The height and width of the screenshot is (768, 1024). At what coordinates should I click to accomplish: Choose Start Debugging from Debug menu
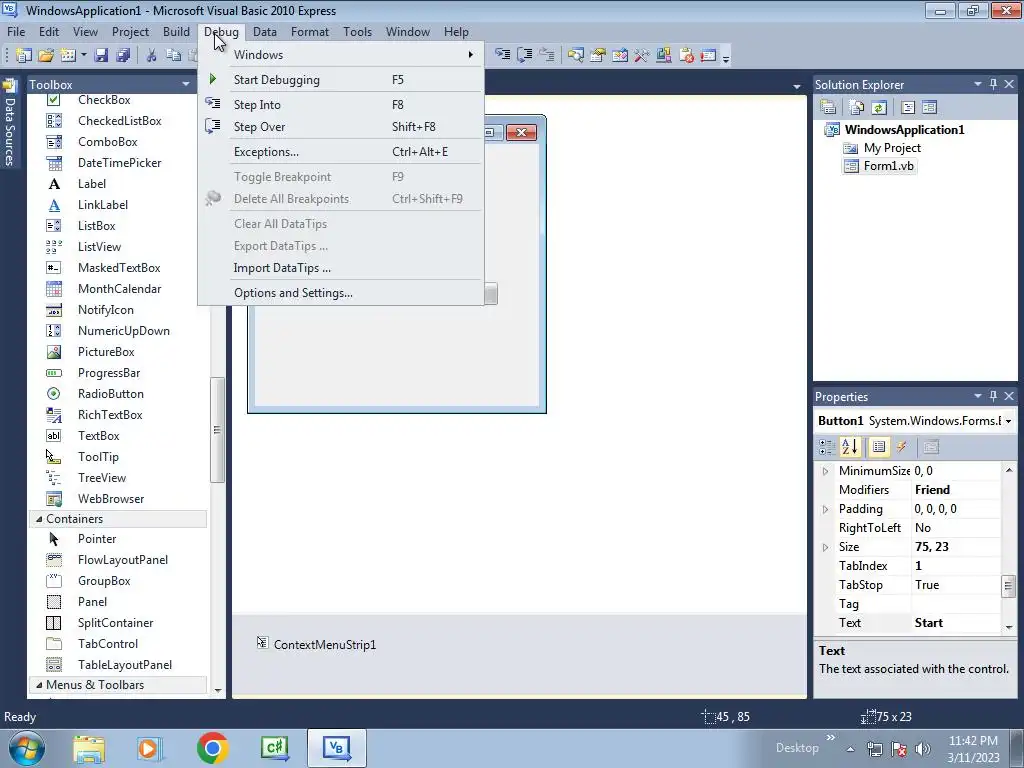tap(341, 80)
